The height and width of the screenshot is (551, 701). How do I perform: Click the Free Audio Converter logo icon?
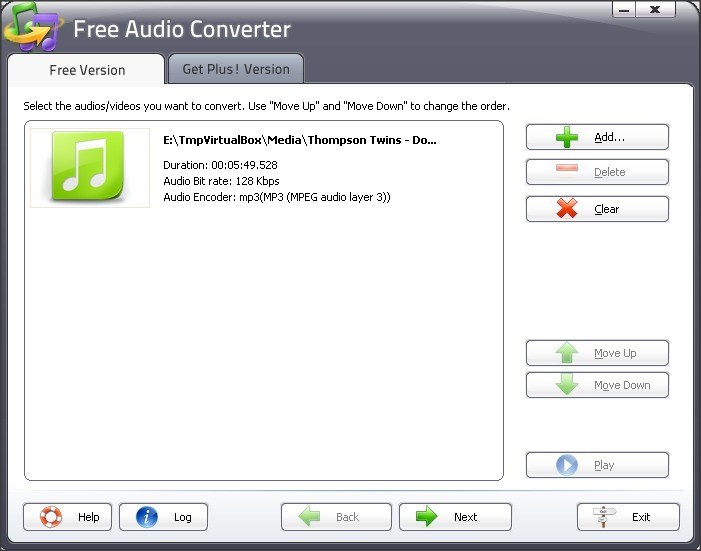tap(32, 29)
